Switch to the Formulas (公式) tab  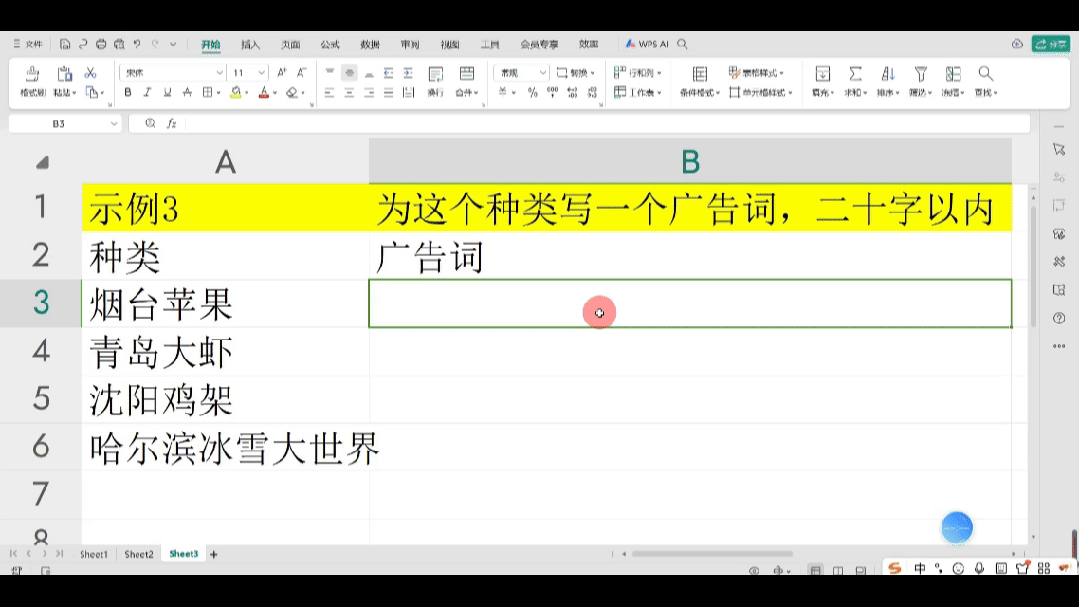(x=330, y=44)
